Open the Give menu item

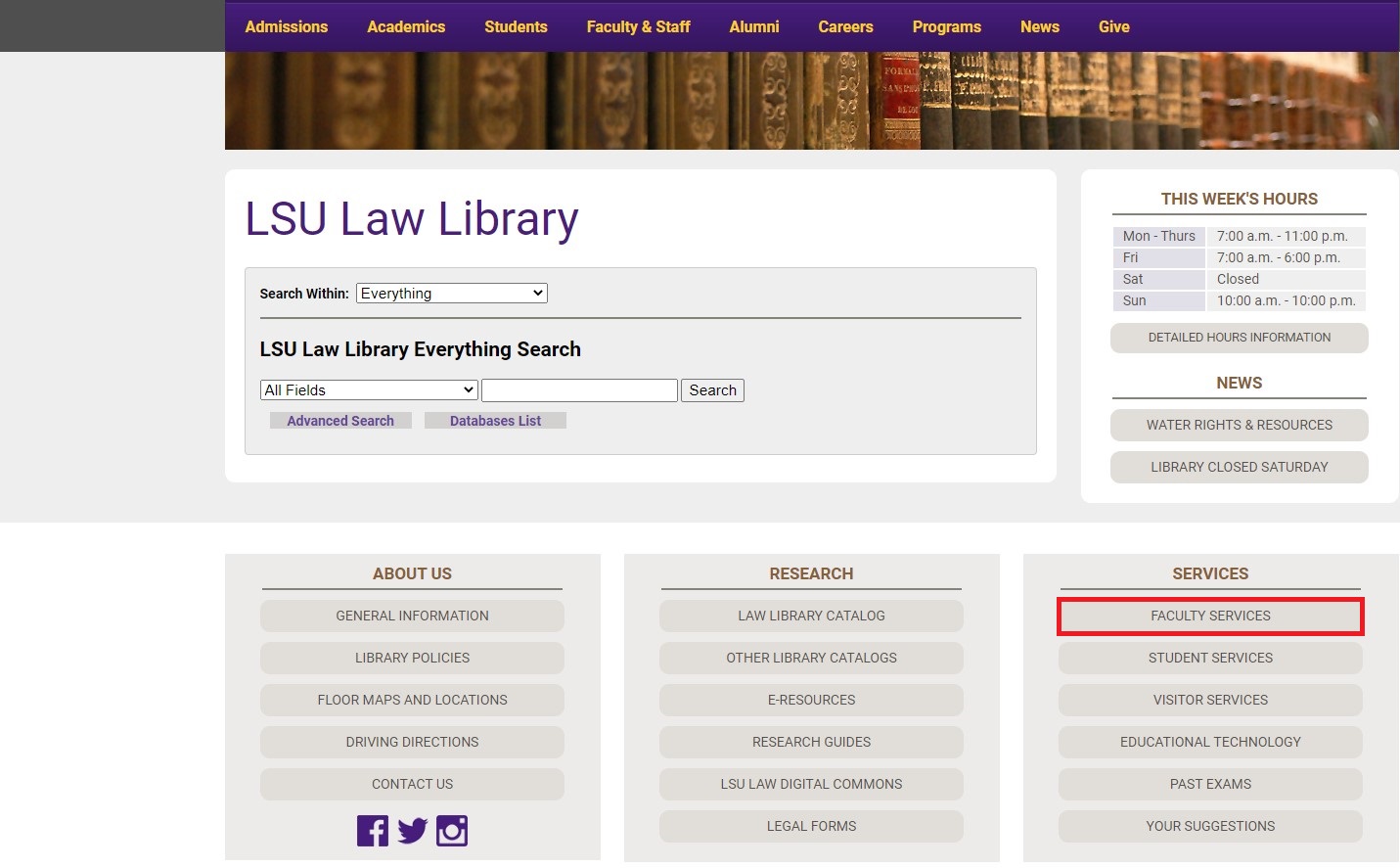(1113, 26)
